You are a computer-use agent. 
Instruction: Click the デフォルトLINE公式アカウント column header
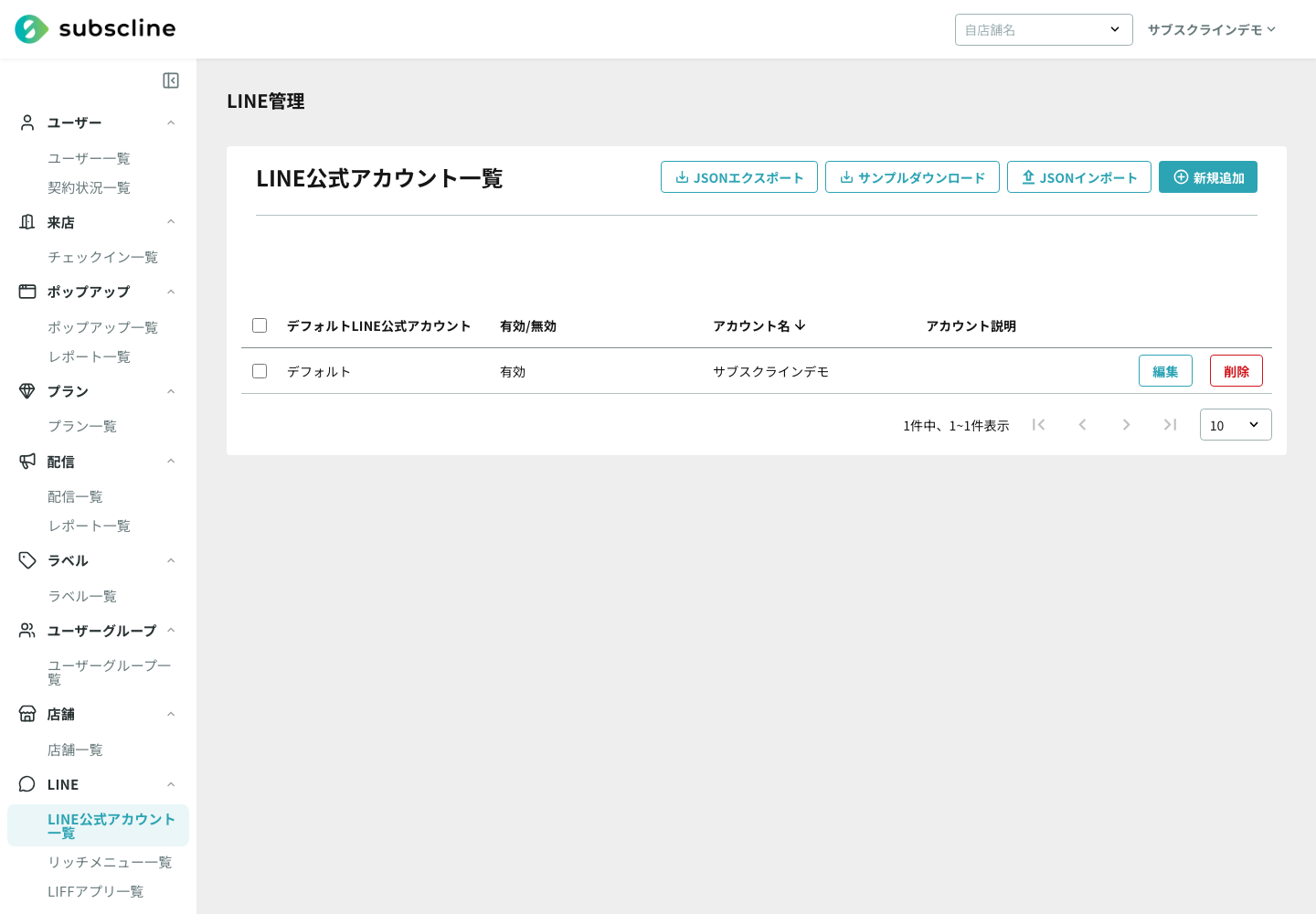coord(379,325)
